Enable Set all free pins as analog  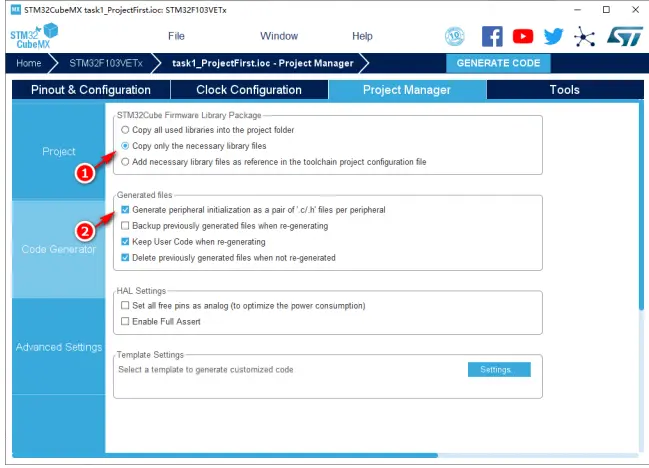click(125, 305)
